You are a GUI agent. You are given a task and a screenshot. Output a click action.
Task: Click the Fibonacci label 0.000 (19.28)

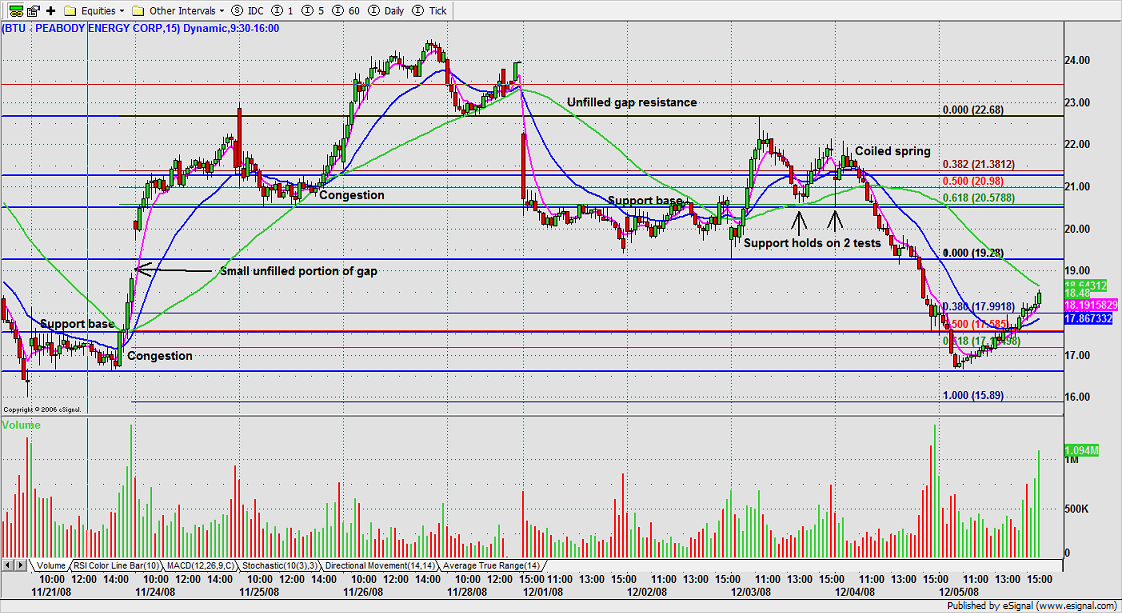[x=973, y=253]
